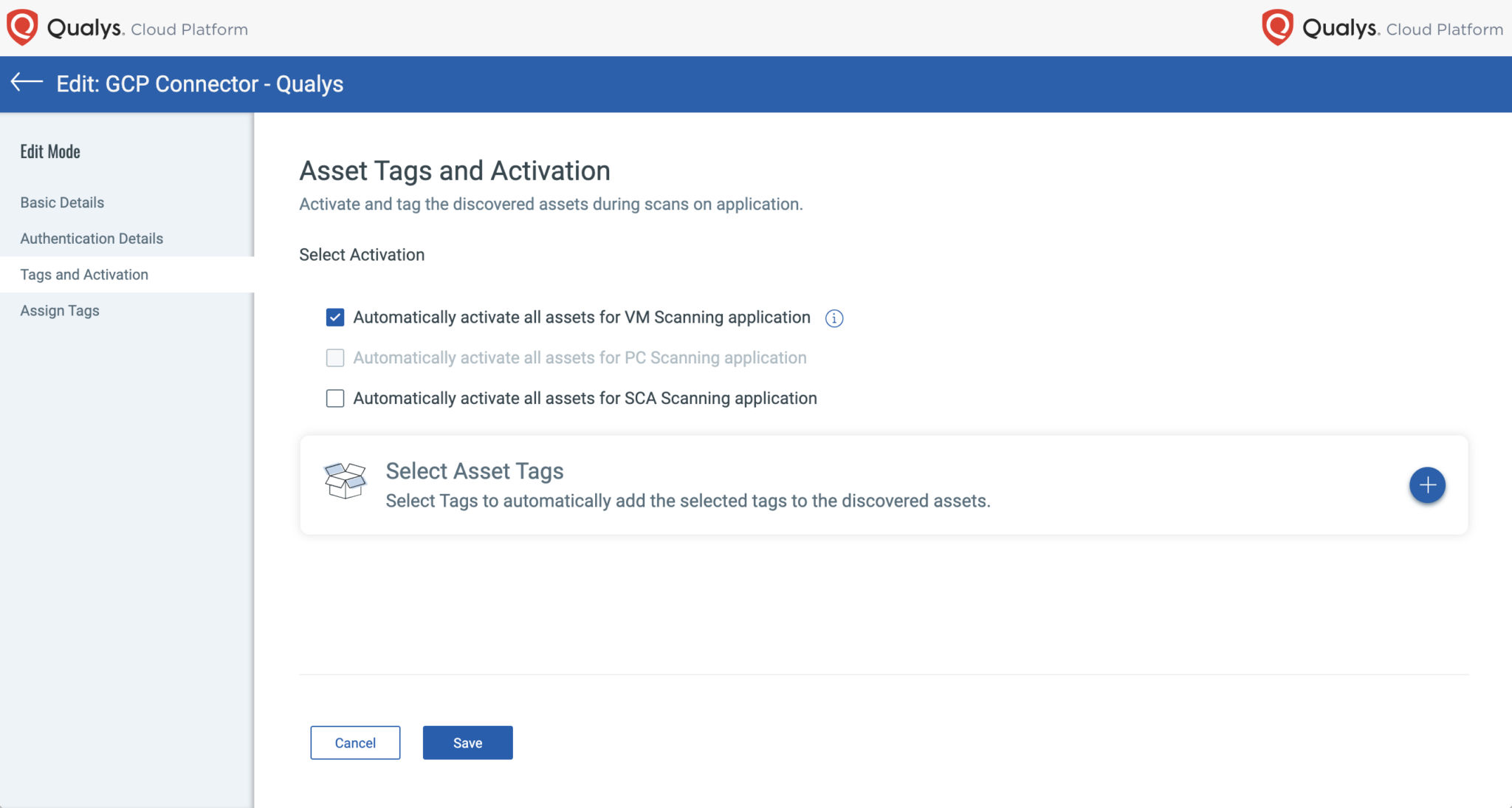1512x808 pixels.
Task: Click the Edit Mode heading in the sidebar
Action: point(49,151)
